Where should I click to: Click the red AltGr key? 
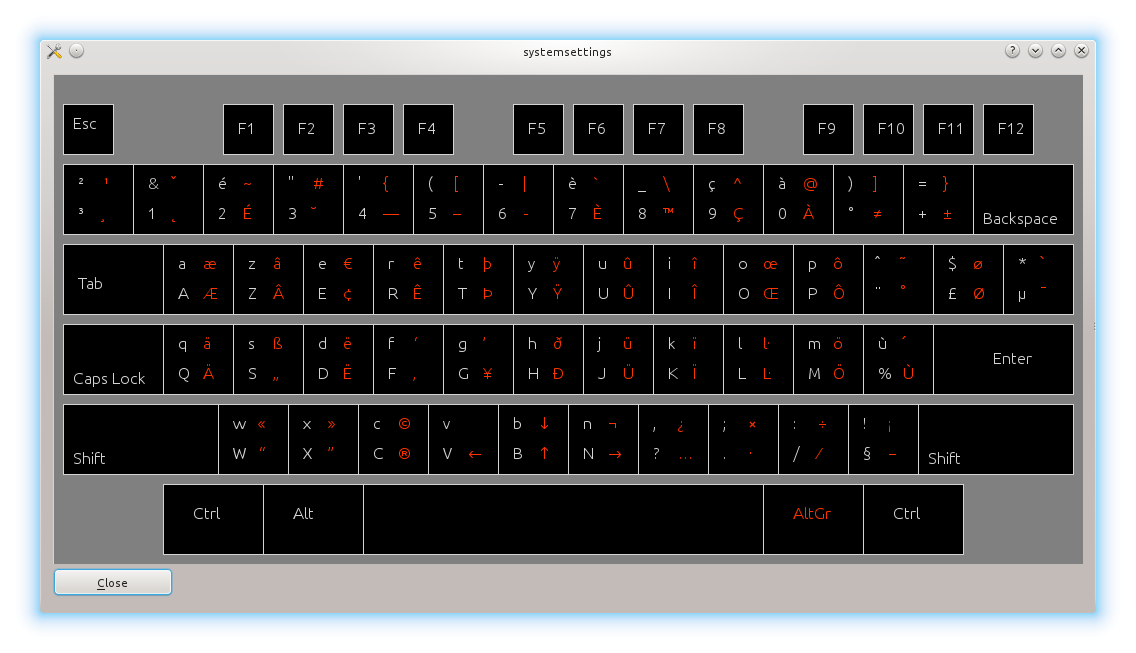[812, 519]
